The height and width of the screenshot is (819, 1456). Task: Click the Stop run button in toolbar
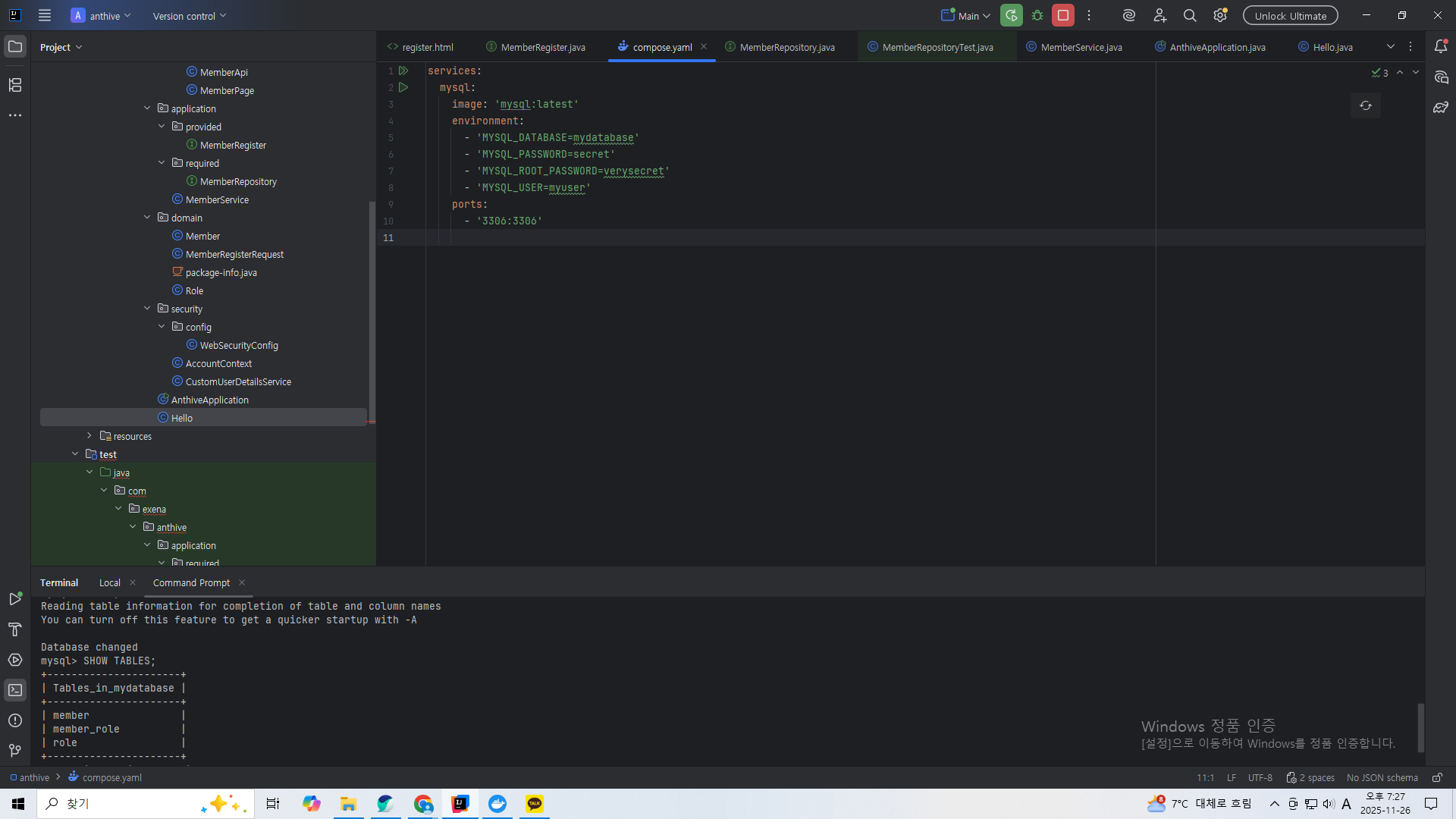(x=1063, y=15)
